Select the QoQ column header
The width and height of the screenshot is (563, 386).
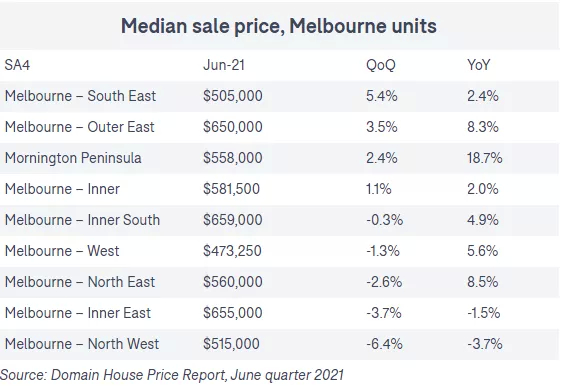click(x=381, y=65)
